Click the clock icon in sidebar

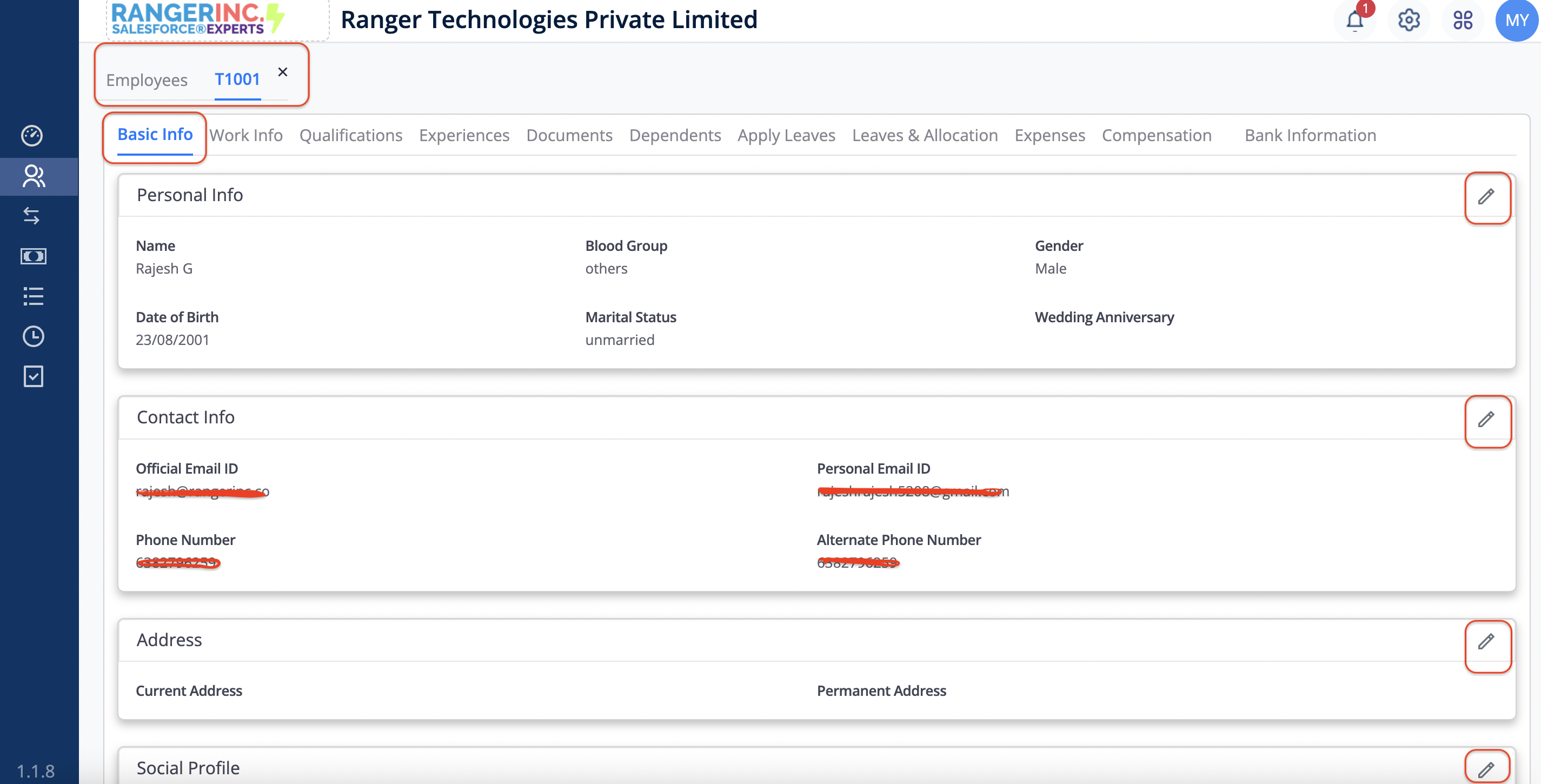(x=34, y=336)
